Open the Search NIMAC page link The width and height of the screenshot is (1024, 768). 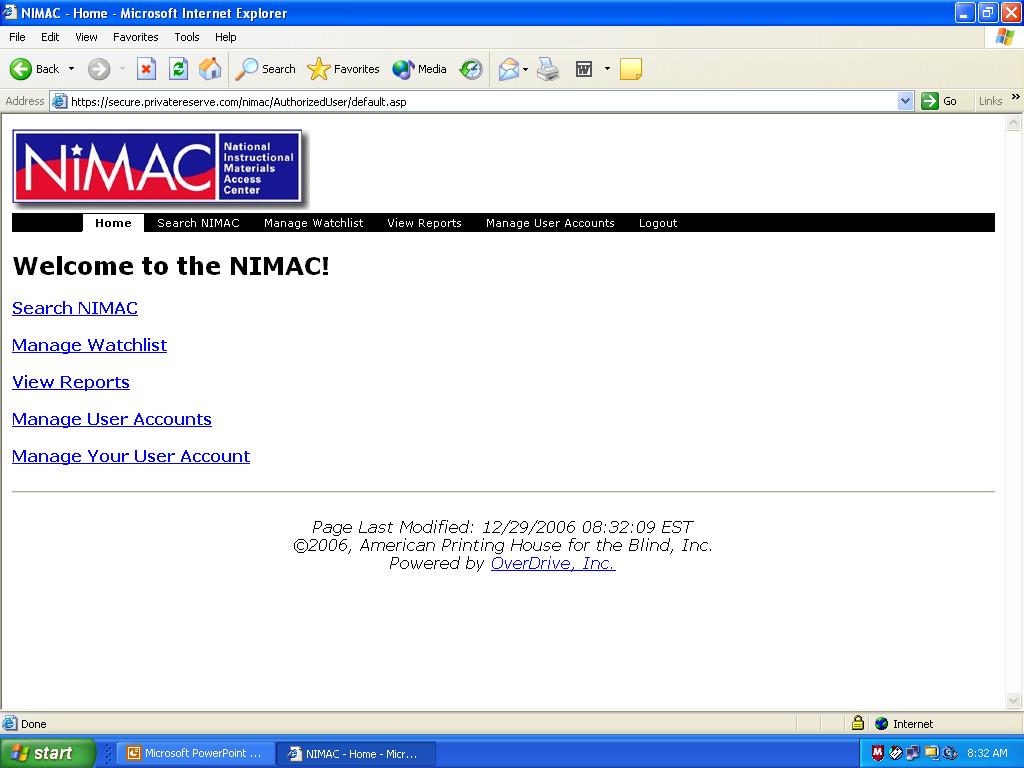(x=75, y=308)
